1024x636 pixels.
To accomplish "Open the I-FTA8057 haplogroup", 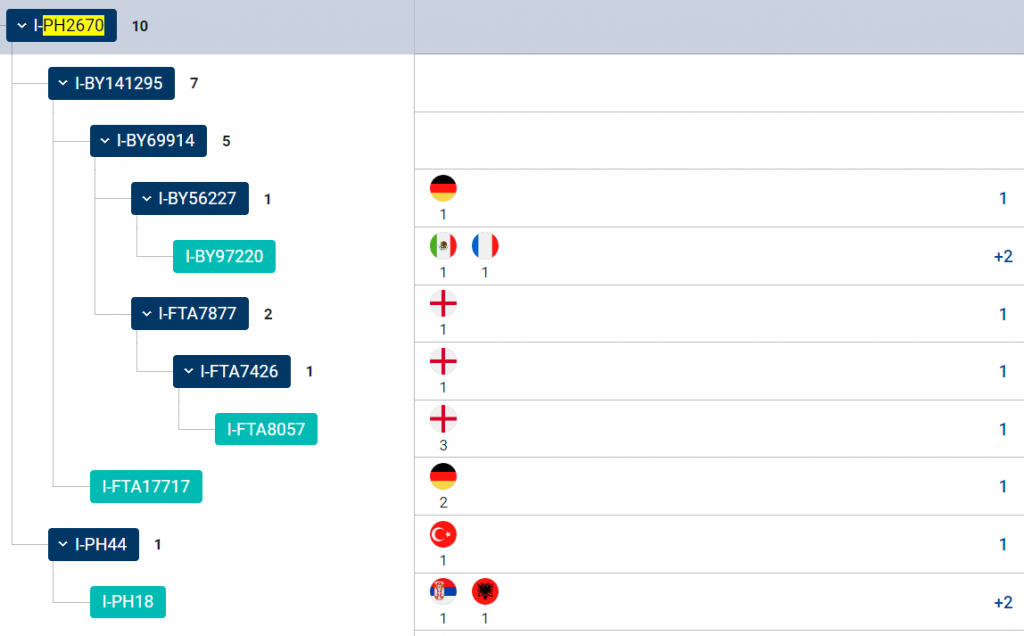I will click(266, 430).
